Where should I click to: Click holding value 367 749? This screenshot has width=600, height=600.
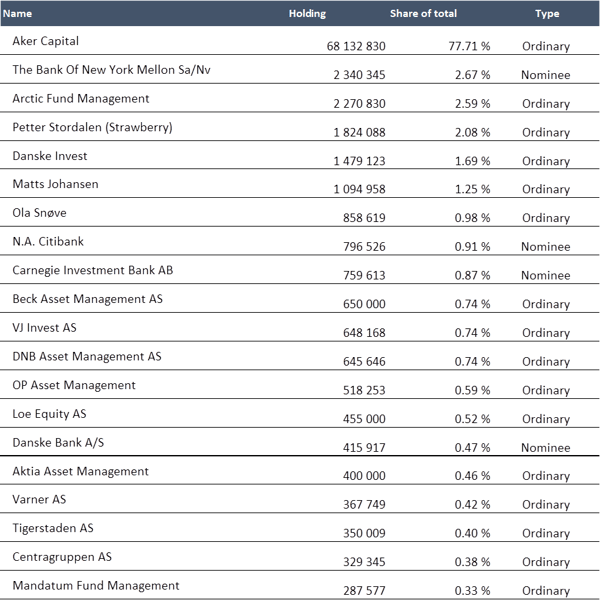pyautogui.click(x=364, y=505)
